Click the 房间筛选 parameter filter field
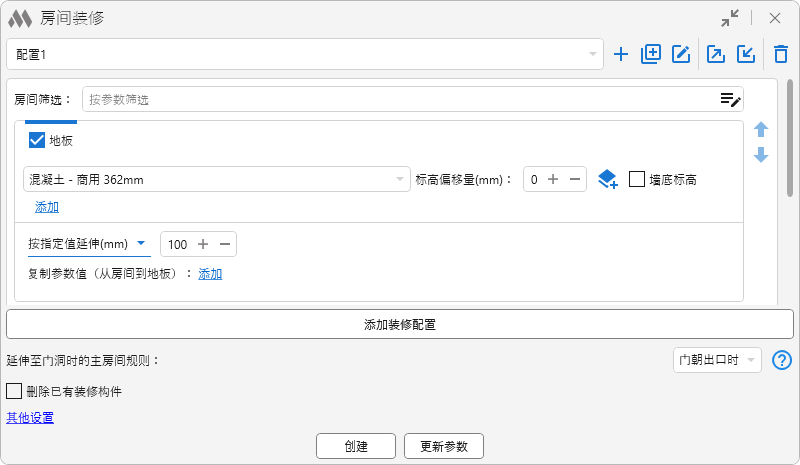The width and height of the screenshot is (800, 465). pyautogui.click(x=400, y=99)
